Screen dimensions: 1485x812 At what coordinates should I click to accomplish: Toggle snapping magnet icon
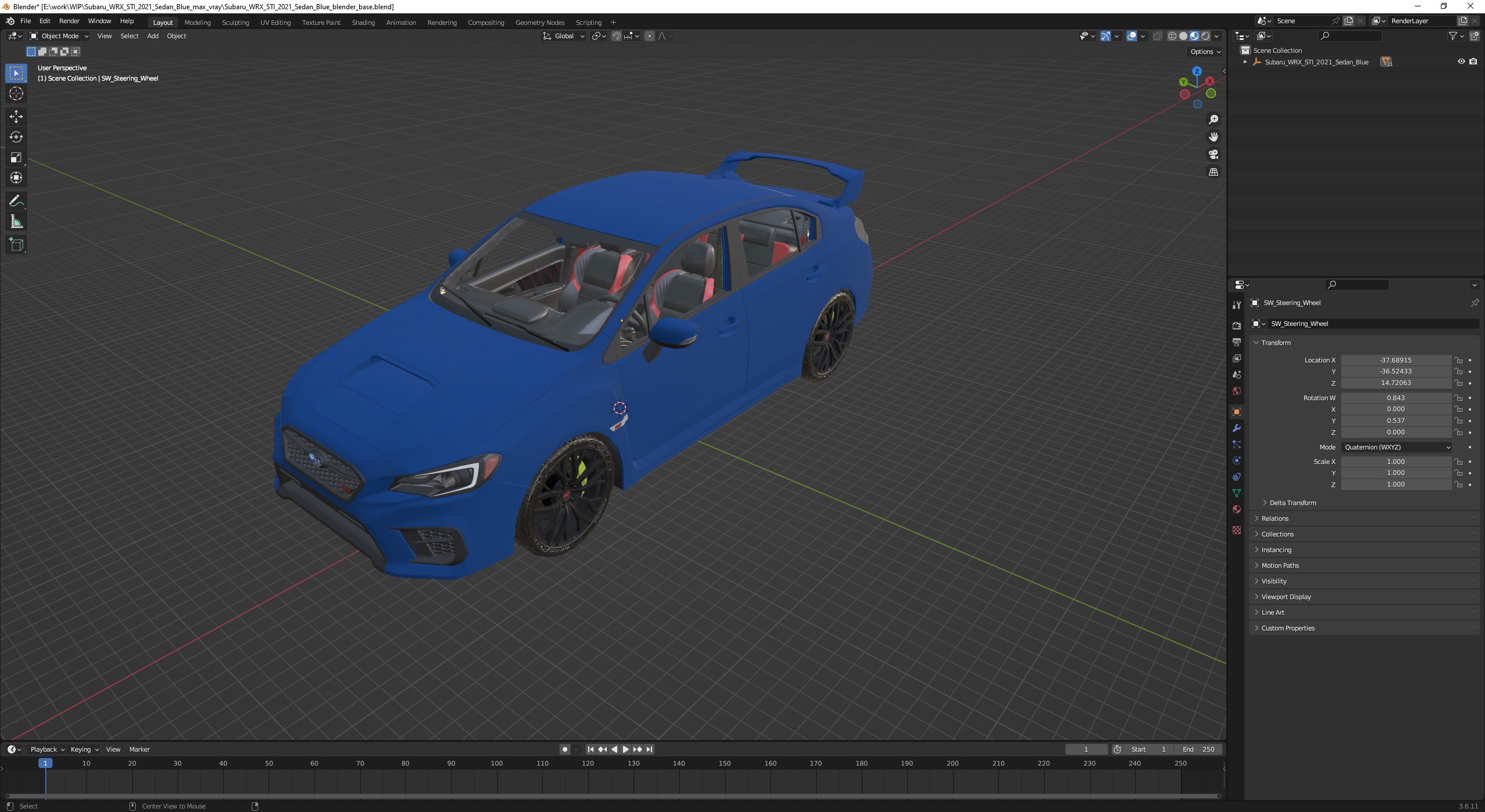[x=616, y=36]
